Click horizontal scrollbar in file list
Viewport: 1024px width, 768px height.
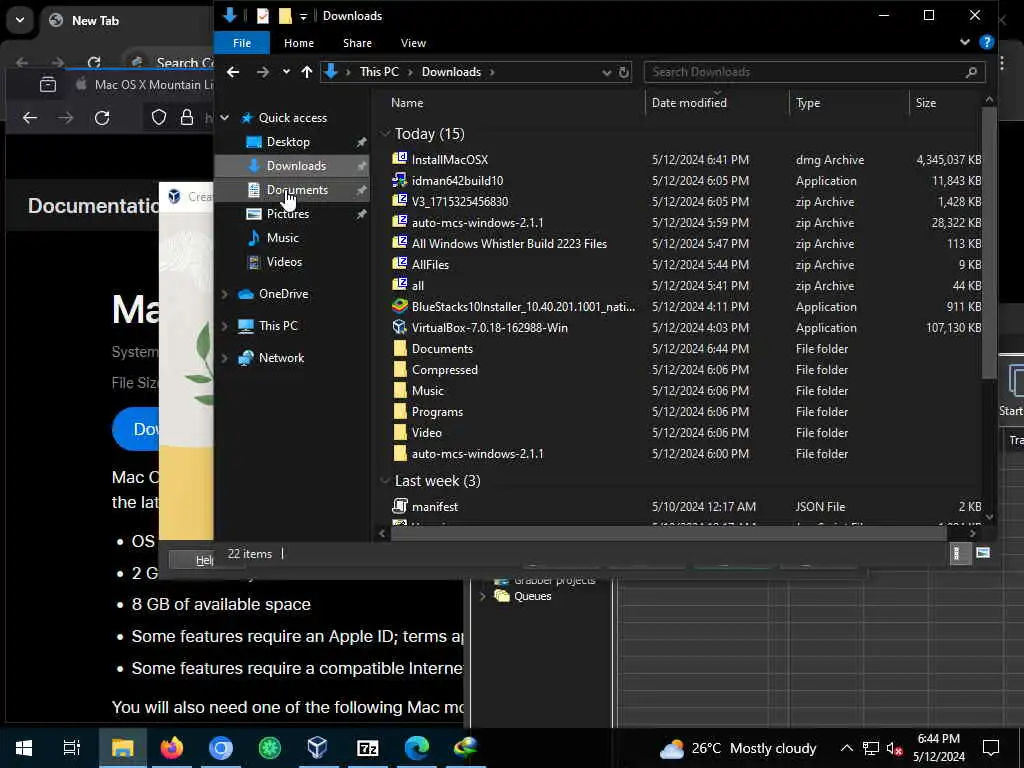668,534
